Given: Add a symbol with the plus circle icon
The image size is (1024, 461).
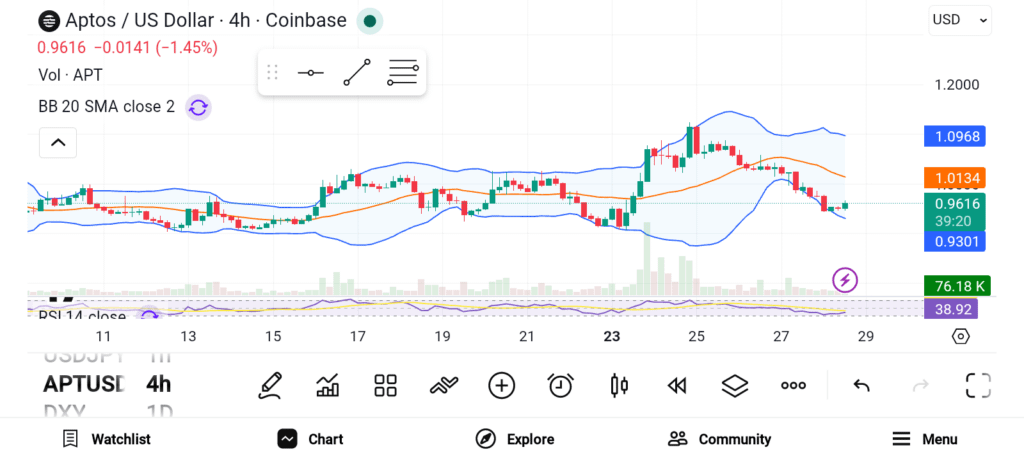Looking at the screenshot, I should pos(502,385).
